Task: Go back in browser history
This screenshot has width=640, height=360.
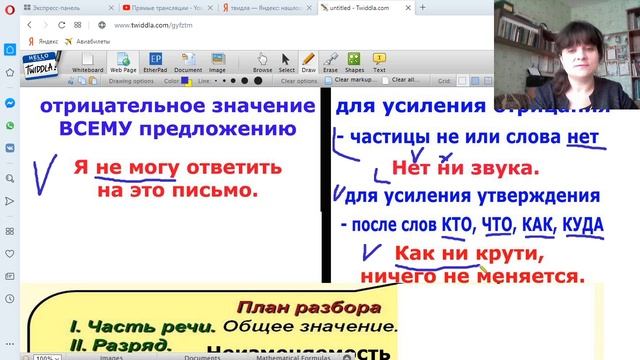Action: coord(29,25)
